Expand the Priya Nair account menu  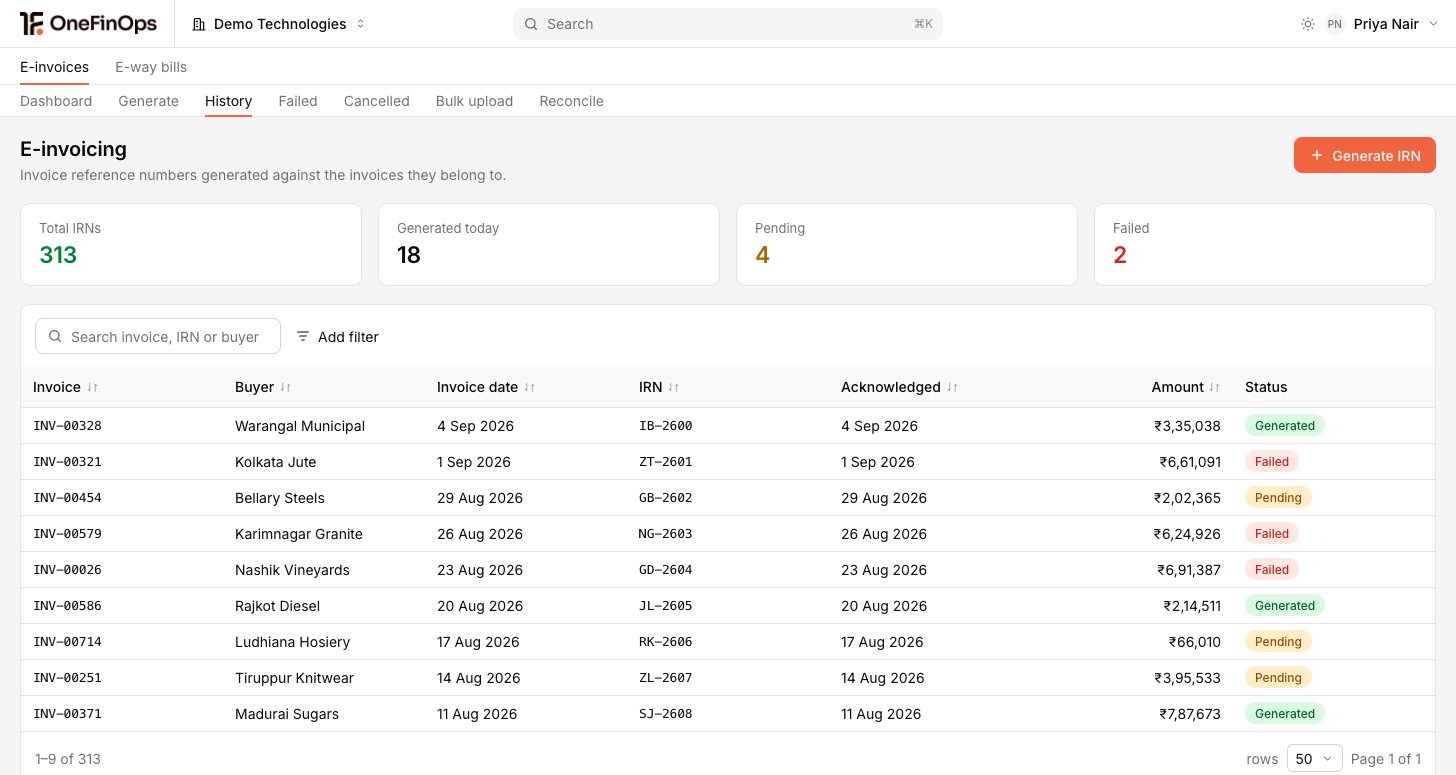click(x=1381, y=24)
